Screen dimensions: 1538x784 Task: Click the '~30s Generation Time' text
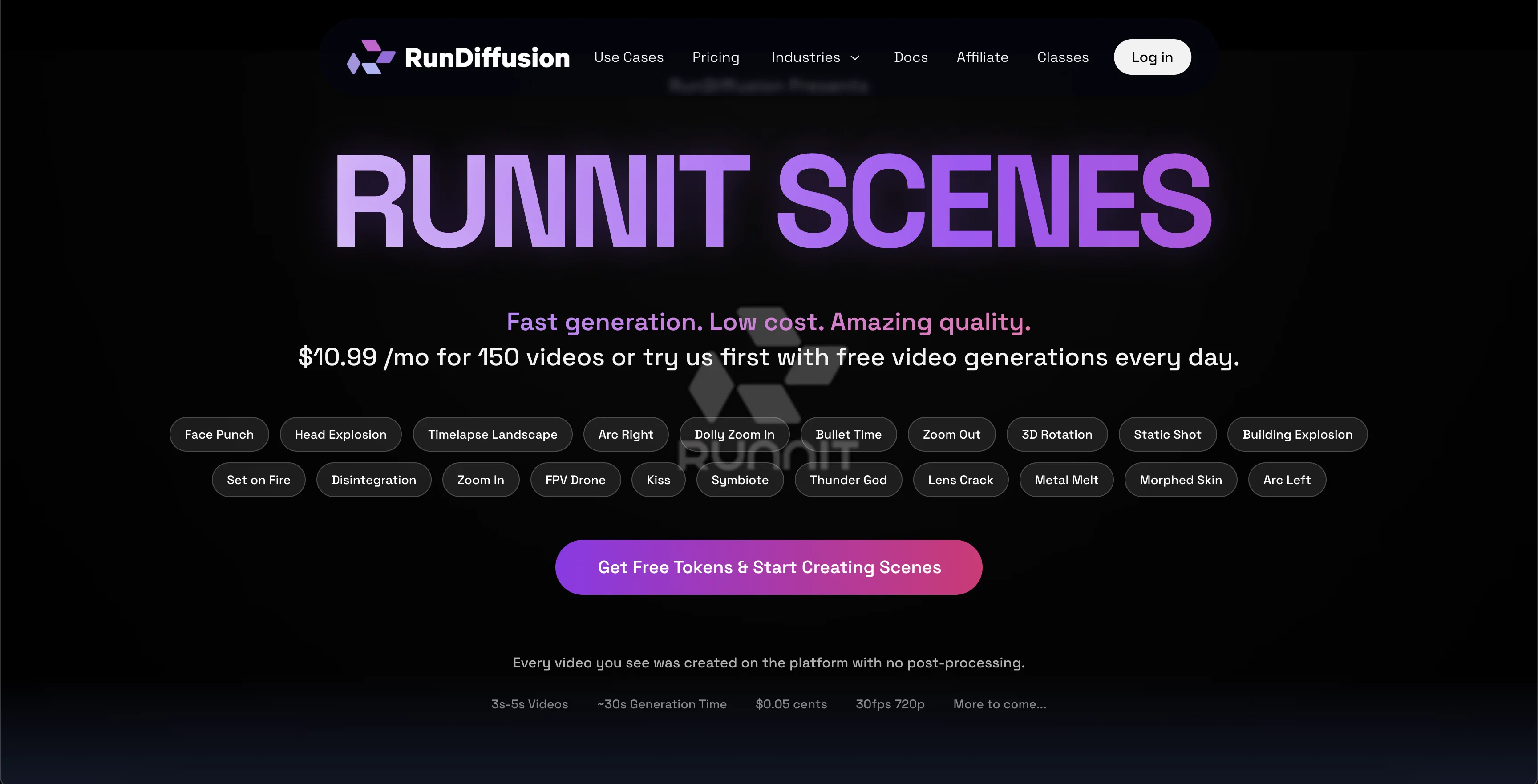(x=662, y=704)
